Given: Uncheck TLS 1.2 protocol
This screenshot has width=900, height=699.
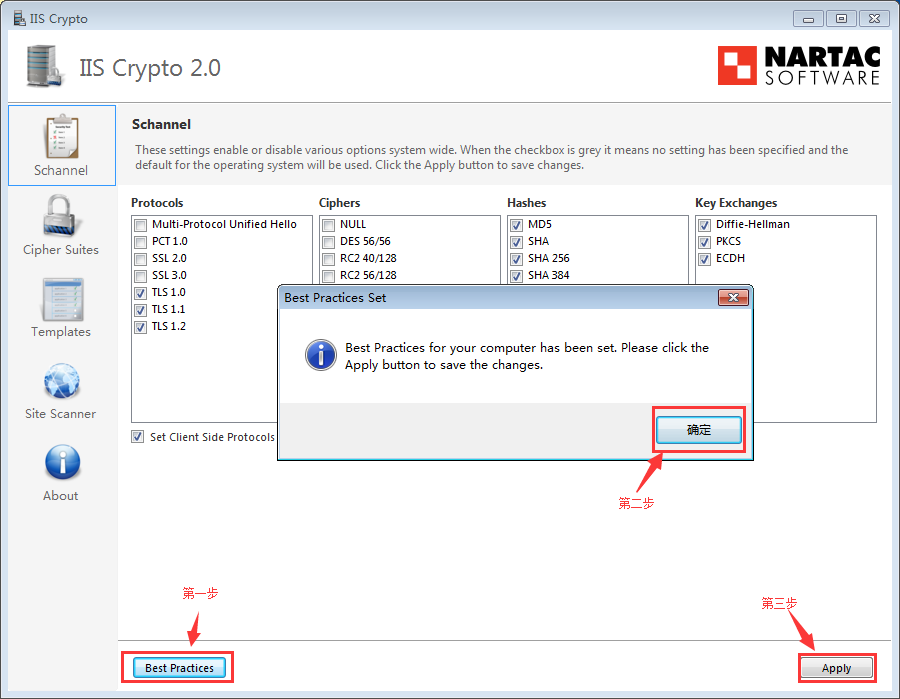Looking at the screenshot, I should click(x=141, y=328).
